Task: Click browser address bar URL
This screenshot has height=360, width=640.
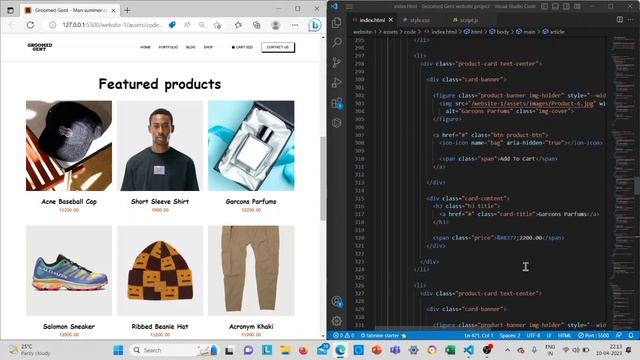Action: tap(112, 25)
